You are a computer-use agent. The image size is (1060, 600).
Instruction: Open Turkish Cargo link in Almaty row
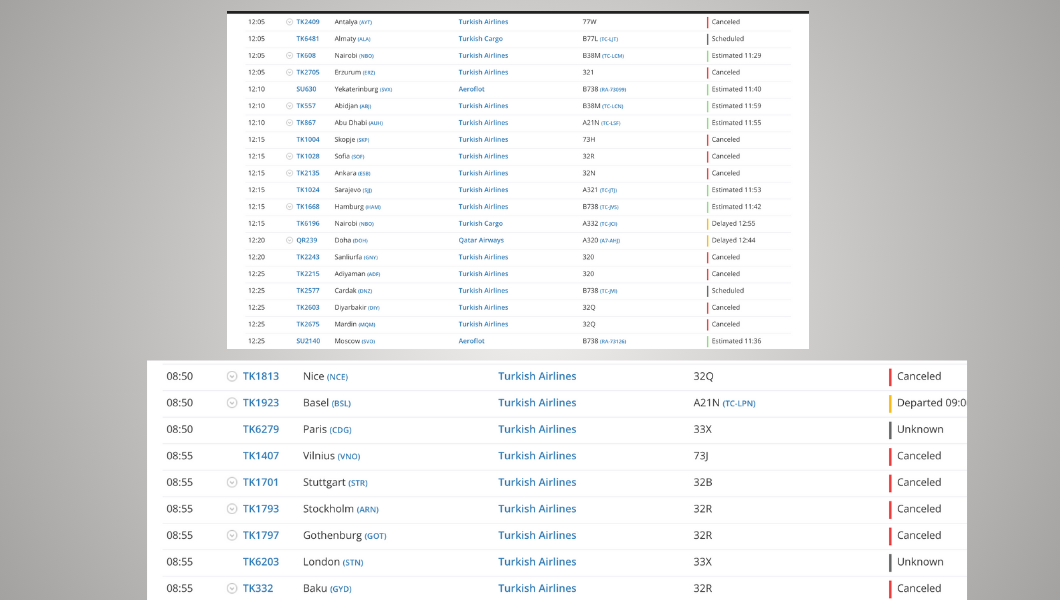tap(481, 39)
